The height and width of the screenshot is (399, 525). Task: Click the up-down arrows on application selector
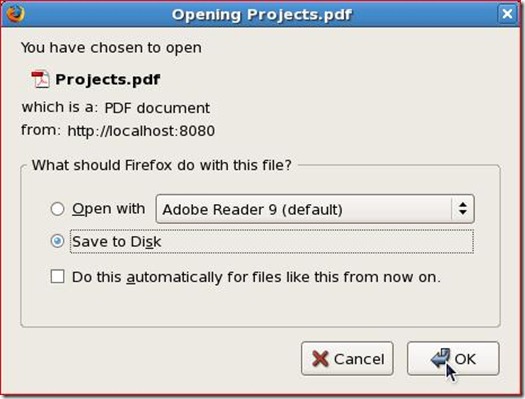coord(463,209)
